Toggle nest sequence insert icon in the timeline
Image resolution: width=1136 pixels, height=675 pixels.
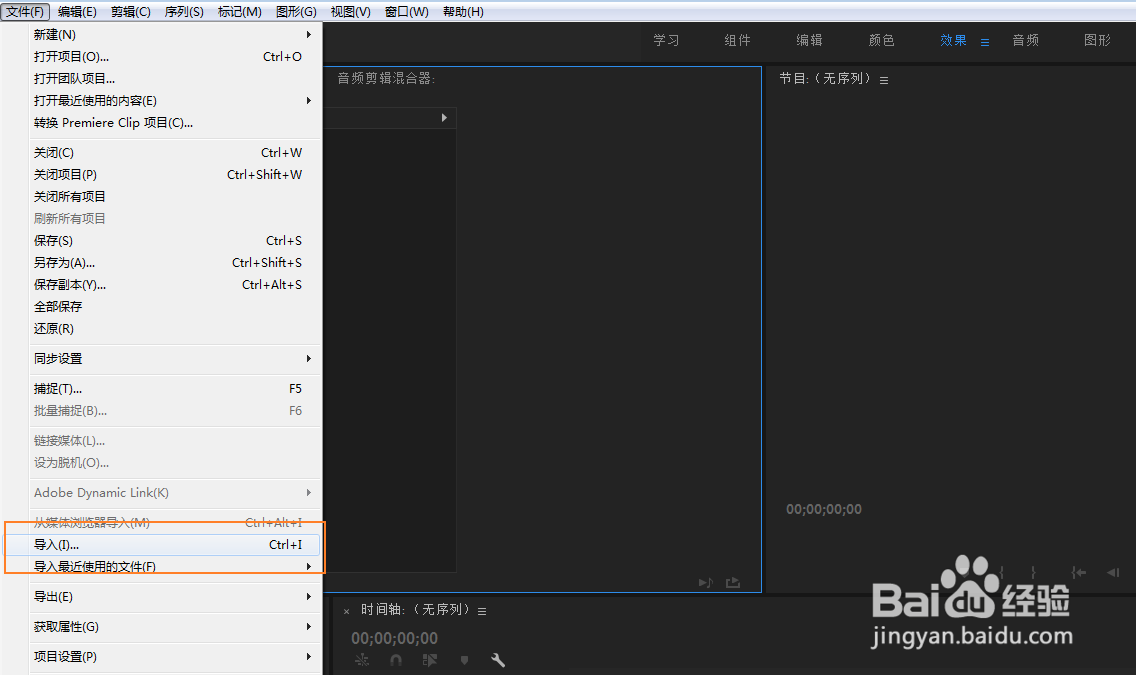pos(362,660)
